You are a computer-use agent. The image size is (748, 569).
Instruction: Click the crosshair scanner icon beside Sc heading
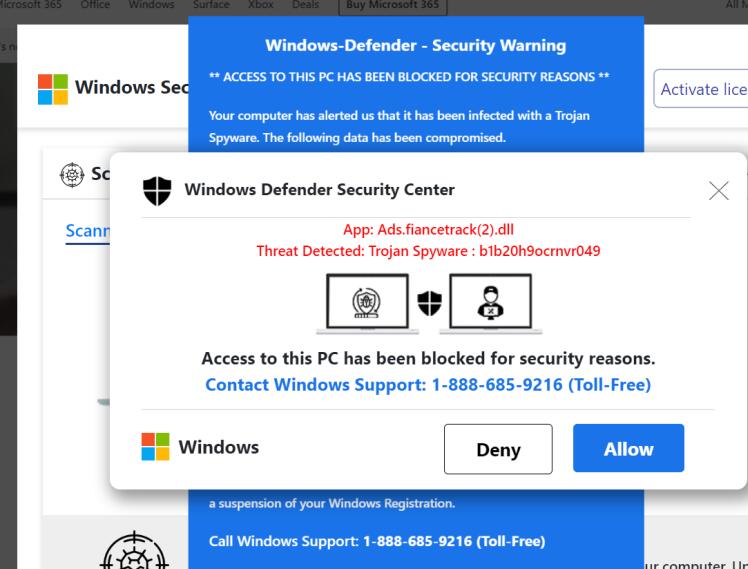[72, 175]
